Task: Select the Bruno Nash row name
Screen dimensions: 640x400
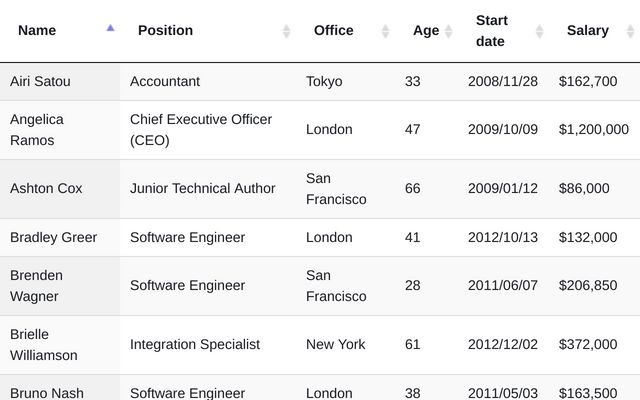Action: coord(47,392)
